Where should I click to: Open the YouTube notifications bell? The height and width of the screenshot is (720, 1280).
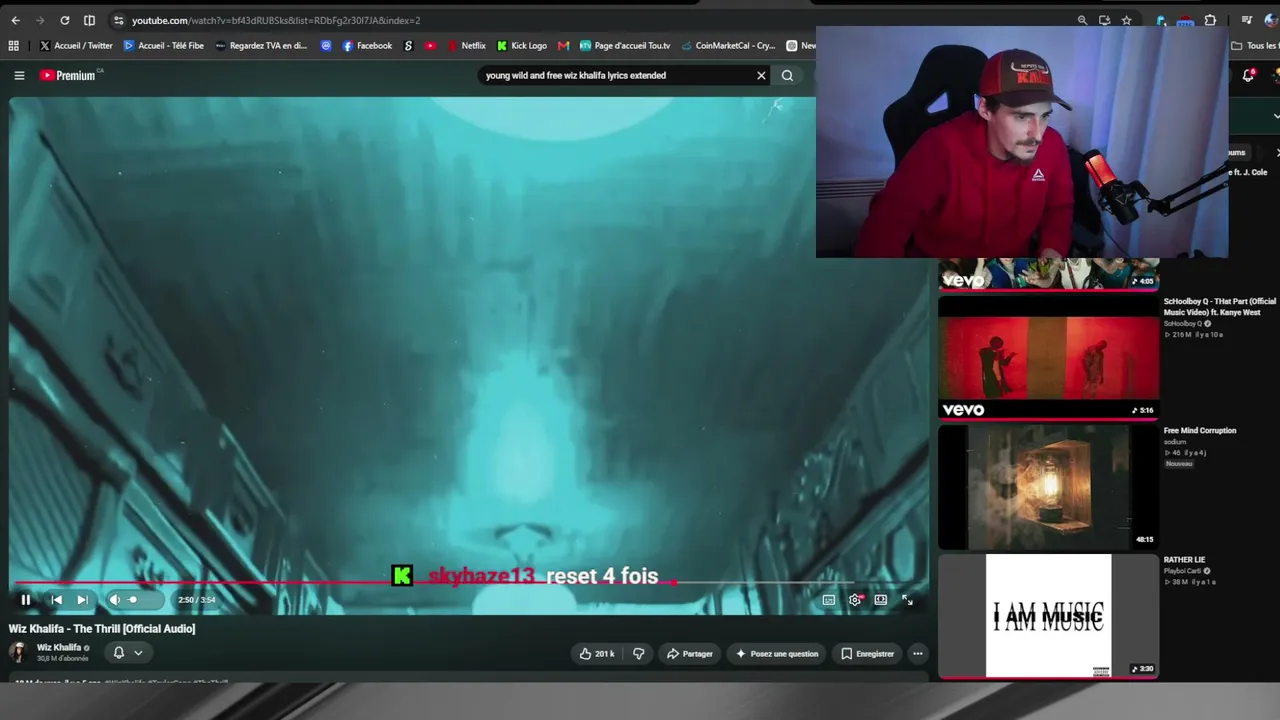tap(1248, 75)
